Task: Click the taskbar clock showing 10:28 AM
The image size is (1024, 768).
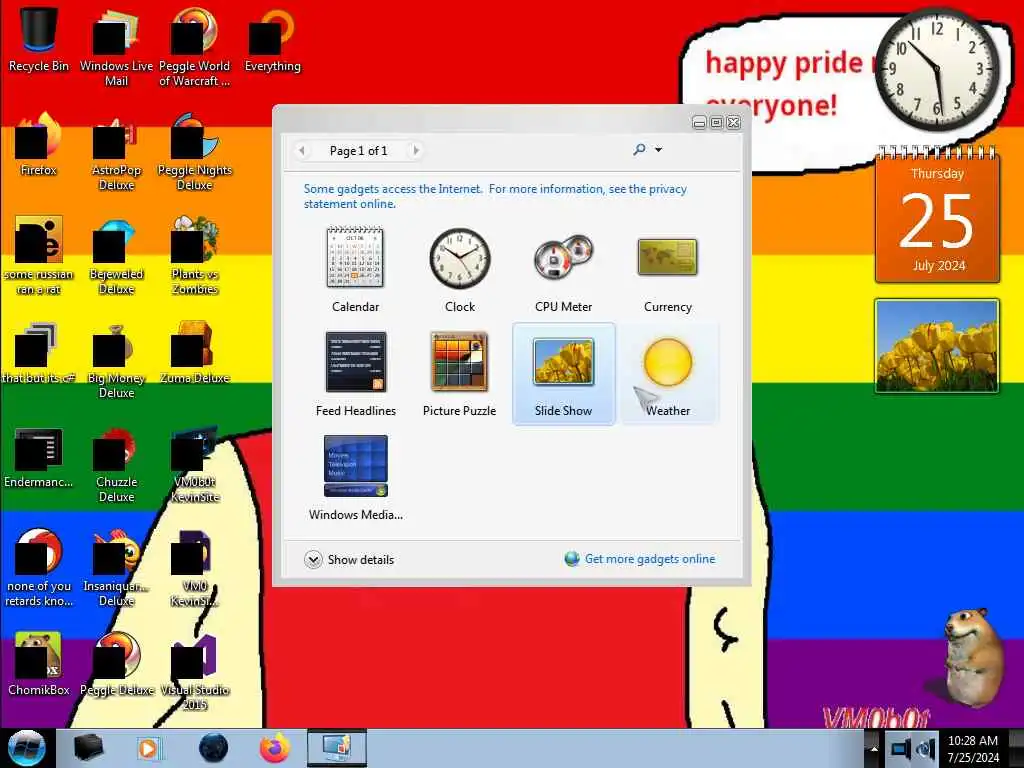Action: pyautogui.click(x=973, y=749)
